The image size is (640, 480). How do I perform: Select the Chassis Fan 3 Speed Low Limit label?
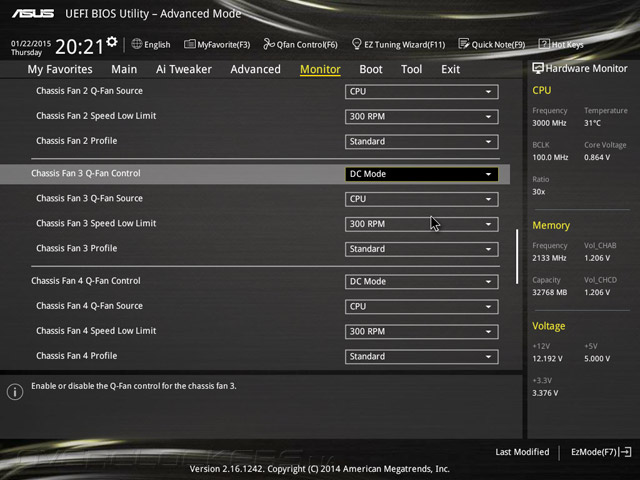click(96, 223)
